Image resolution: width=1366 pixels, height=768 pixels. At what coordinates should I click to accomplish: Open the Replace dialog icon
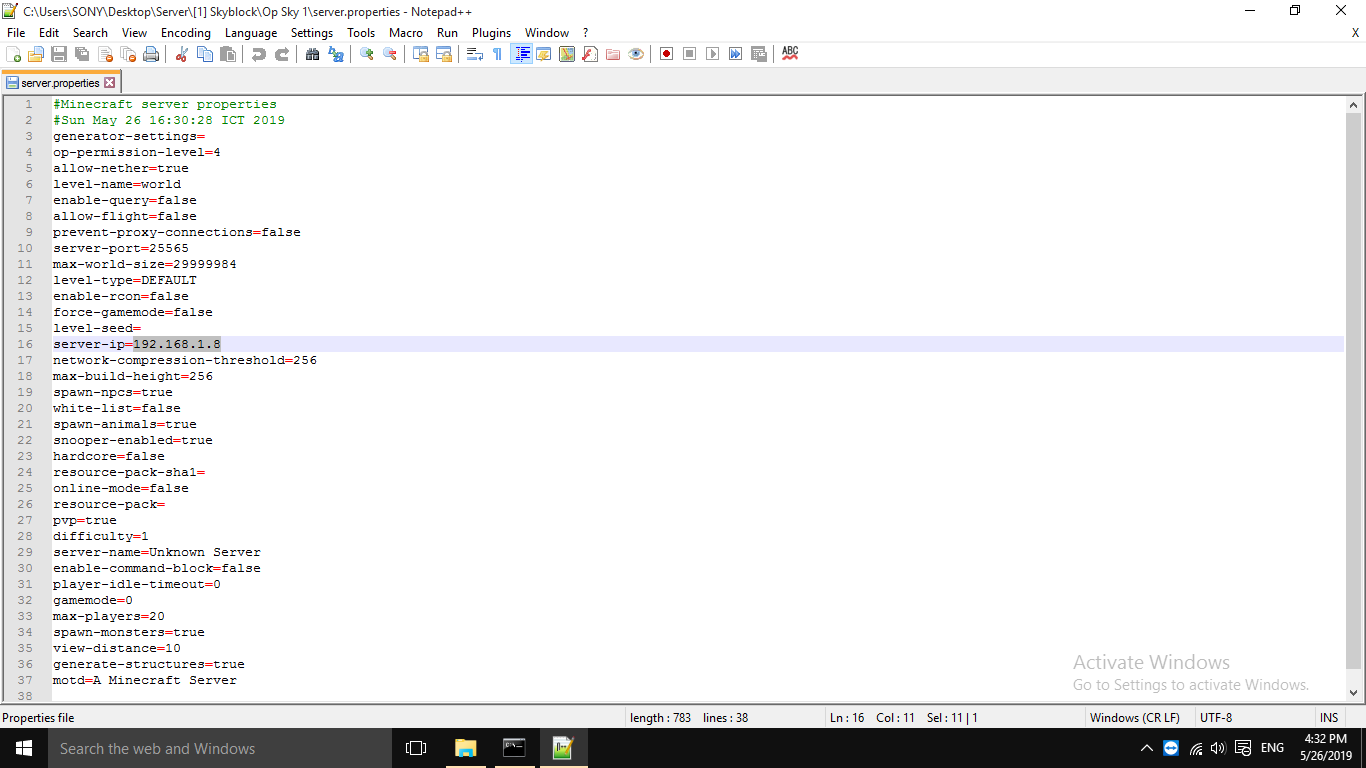point(336,54)
